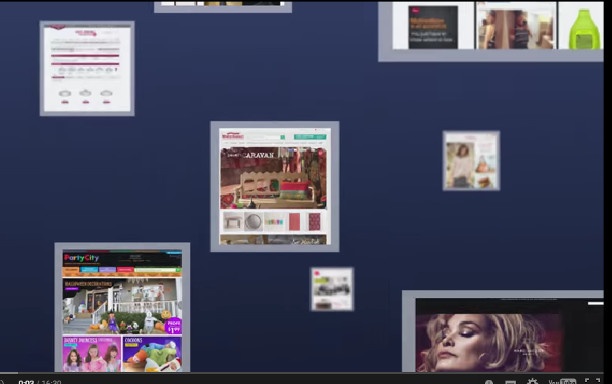Image resolution: width=612 pixels, height=384 pixels.
Task: Click the elapsed time display
Action: point(26,382)
